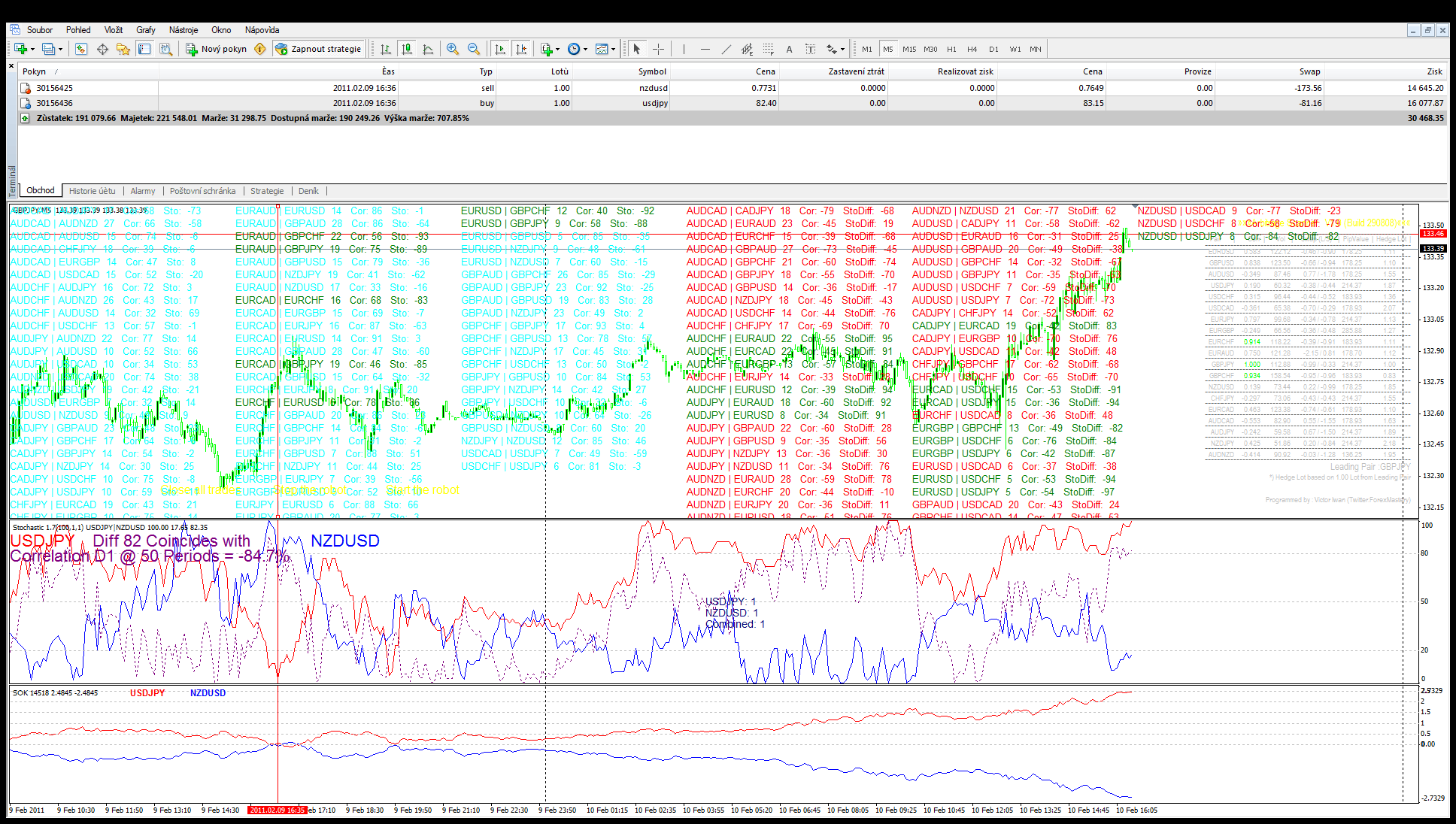Toggle chart auto scroll
The width and height of the screenshot is (1456, 824).
[x=500, y=49]
